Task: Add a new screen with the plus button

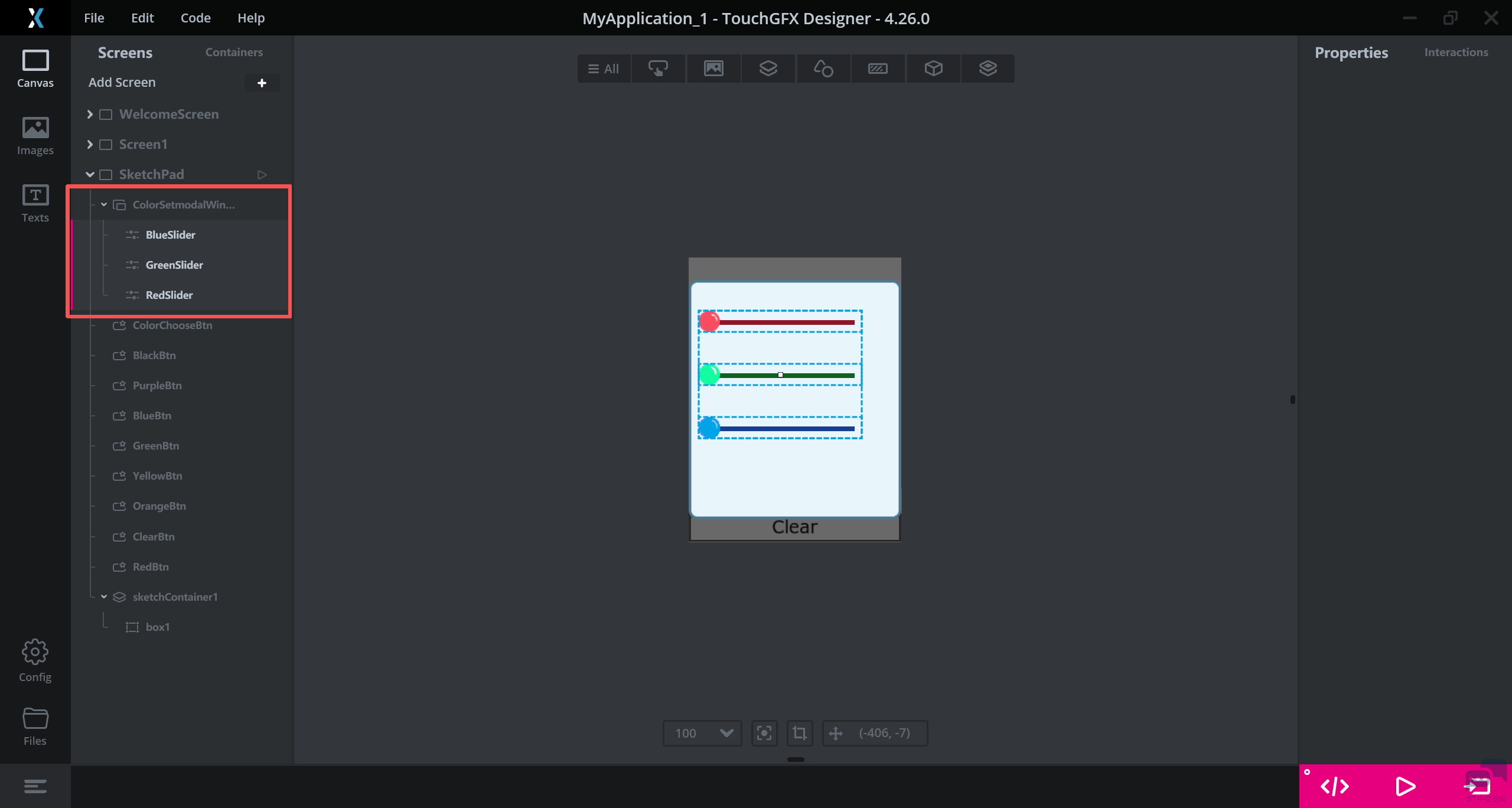Action: click(262, 83)
